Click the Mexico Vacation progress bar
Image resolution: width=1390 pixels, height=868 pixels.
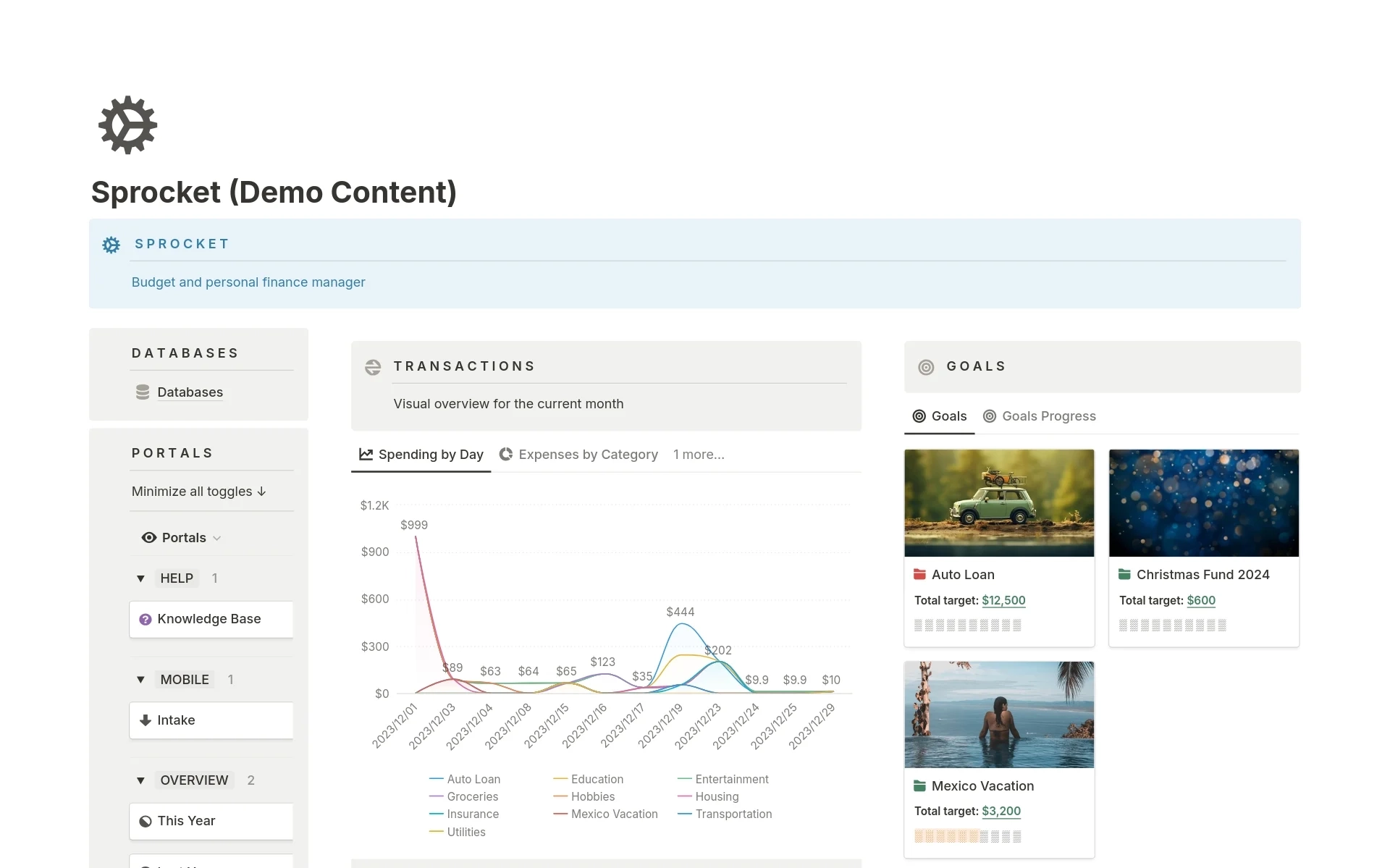968,837
